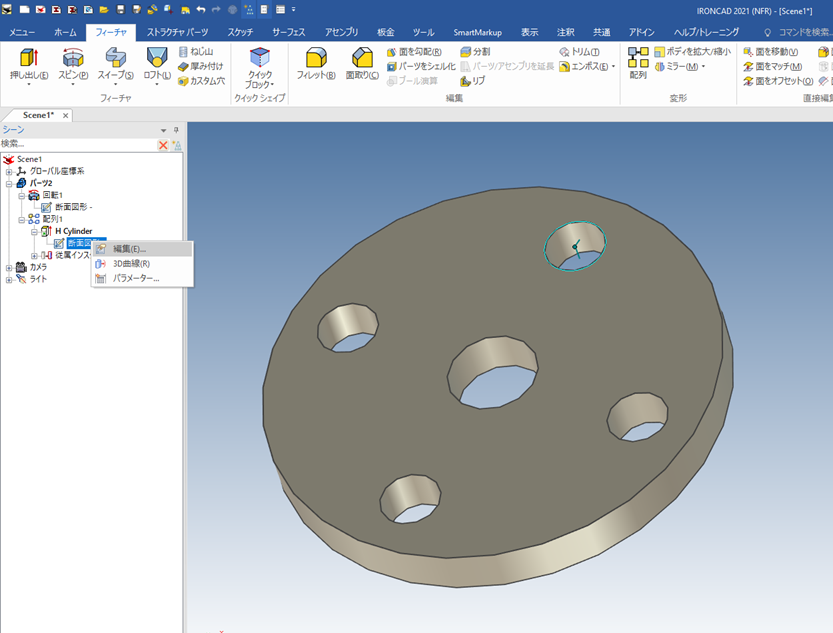Click the パーツをシェル化 tool
833x633 pixels.
point(421,66)
